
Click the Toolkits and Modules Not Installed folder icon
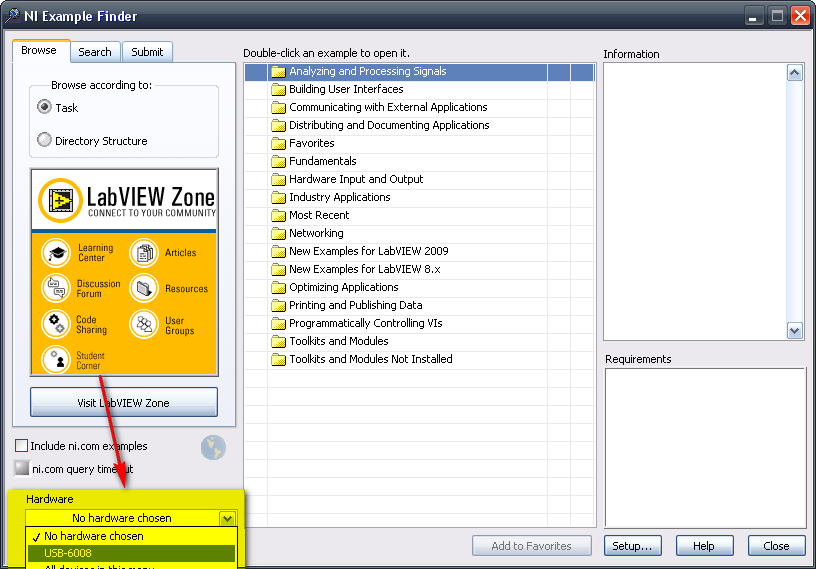coord(278,360)
